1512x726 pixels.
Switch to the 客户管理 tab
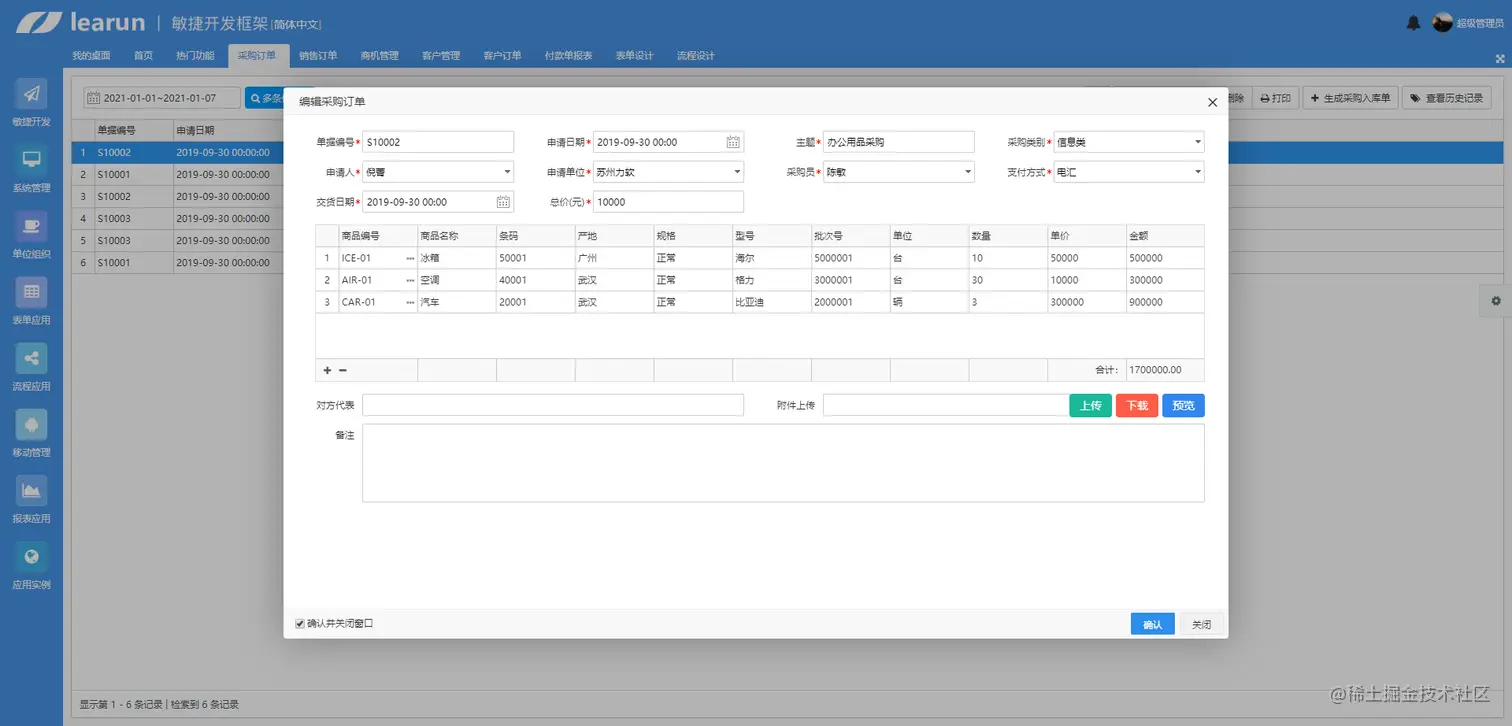point(441,56)
